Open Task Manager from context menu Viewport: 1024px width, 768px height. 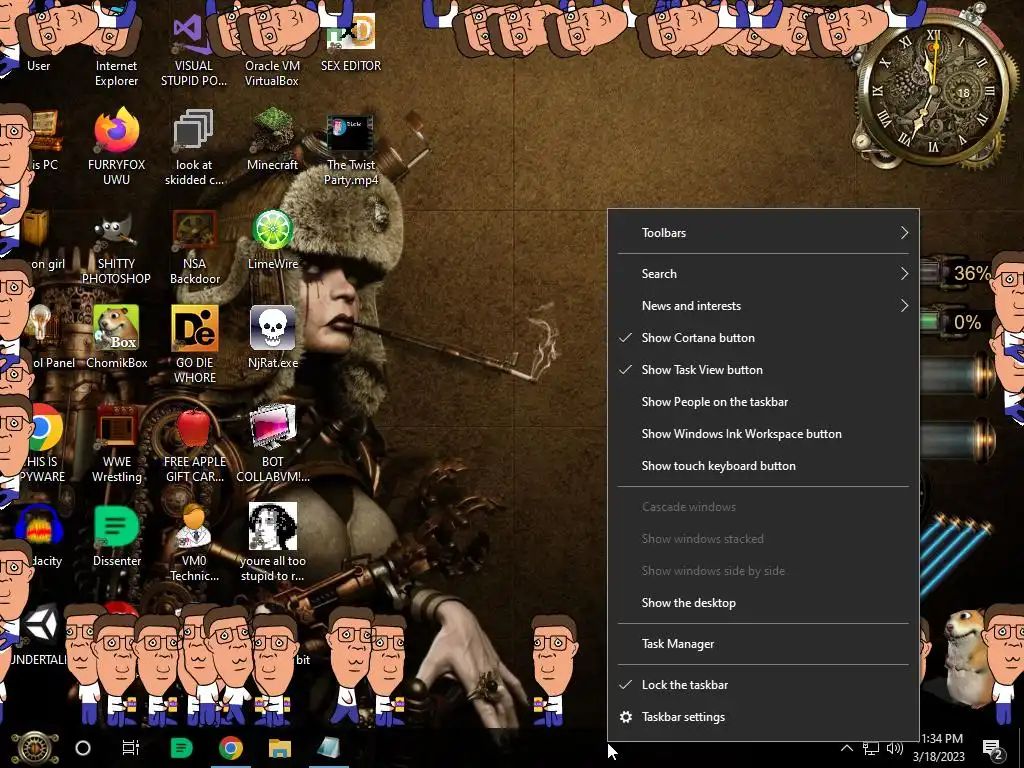coord(763,644)
